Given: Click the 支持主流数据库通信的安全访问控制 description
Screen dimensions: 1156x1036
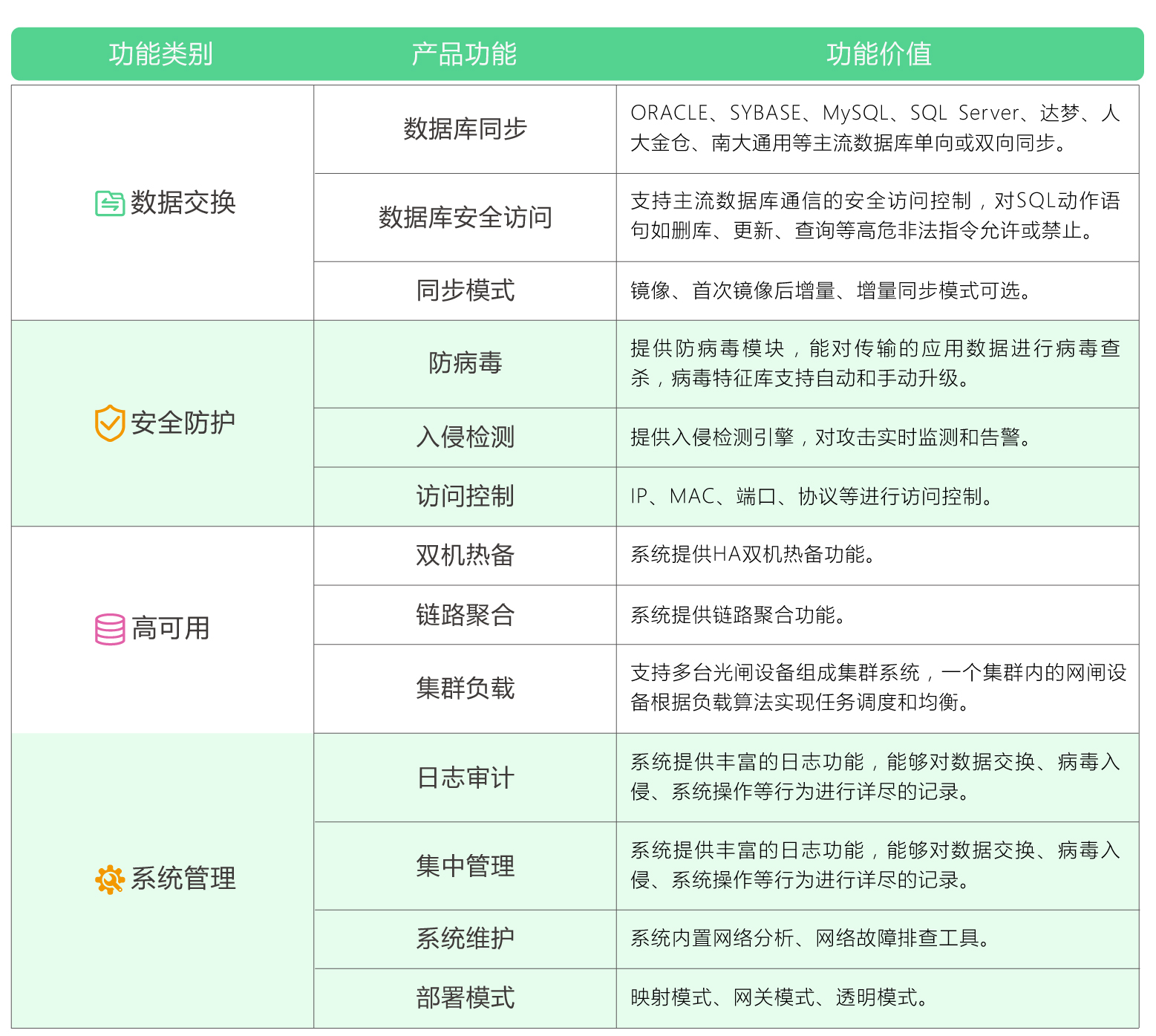Looking at the screenshot, I should 875,215.
